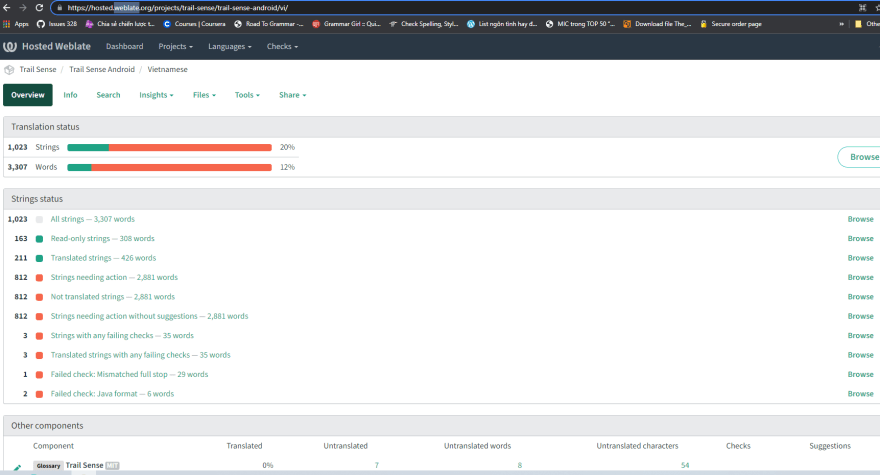This screenshot has width=880, height=475.
Task: Expand the Share dropdown
Action: point(292,95)
